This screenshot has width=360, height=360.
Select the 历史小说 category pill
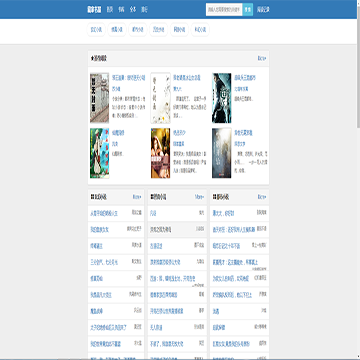click(158, 30)
